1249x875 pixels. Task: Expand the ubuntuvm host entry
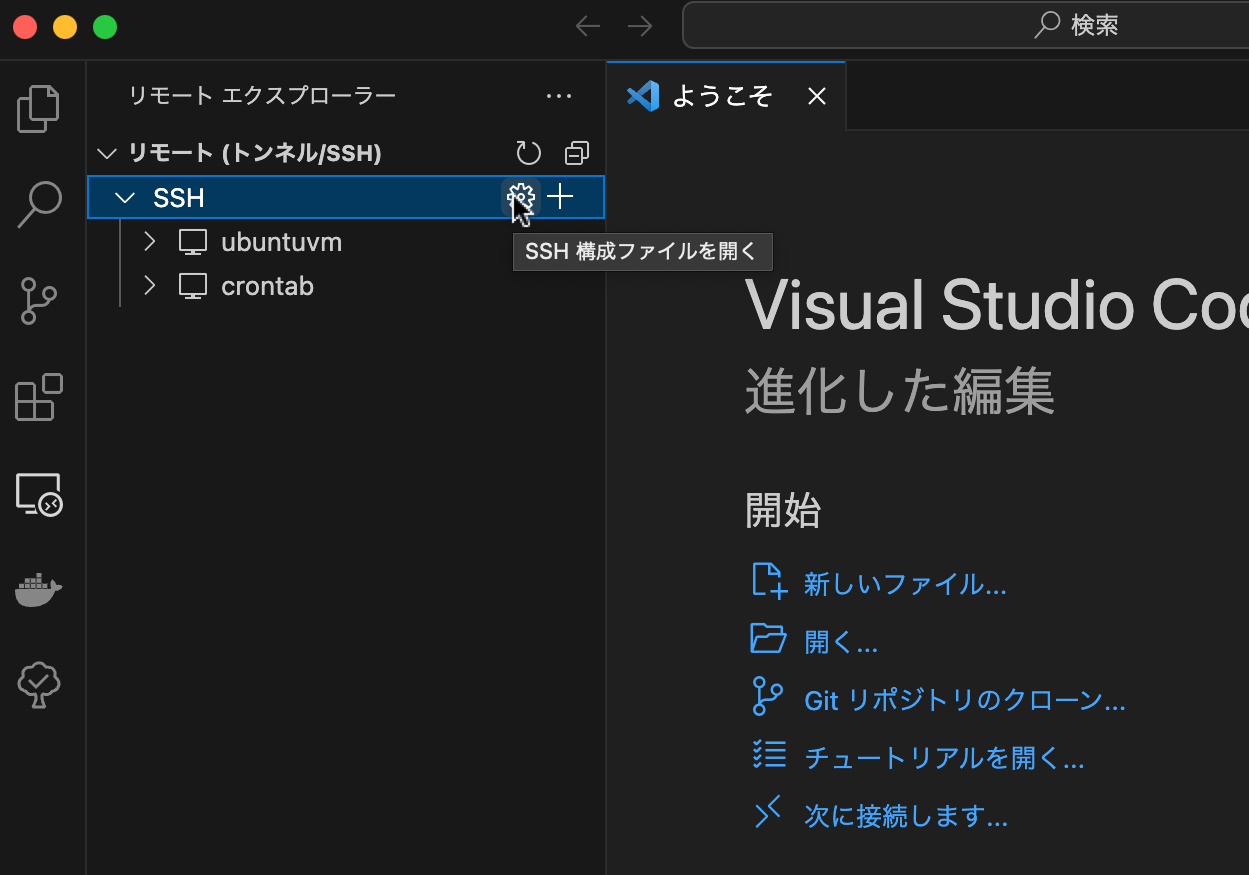coord(148,241)
